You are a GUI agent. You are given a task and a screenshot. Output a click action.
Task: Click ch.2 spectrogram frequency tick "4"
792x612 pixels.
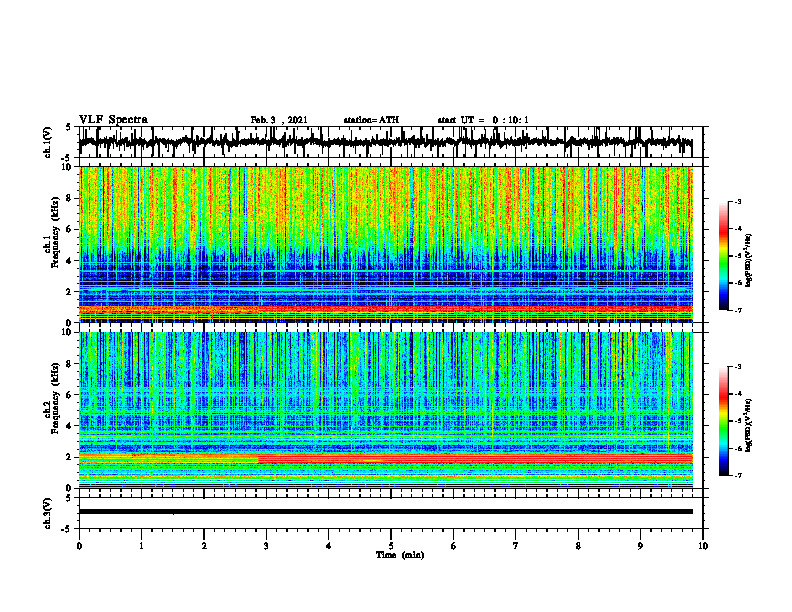(x=70, y=426)
